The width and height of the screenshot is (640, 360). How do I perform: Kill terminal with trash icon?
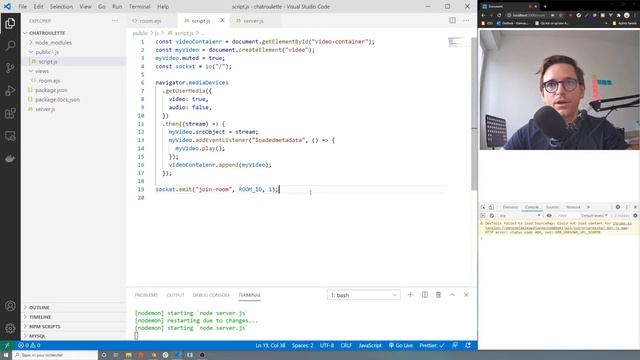438,295
